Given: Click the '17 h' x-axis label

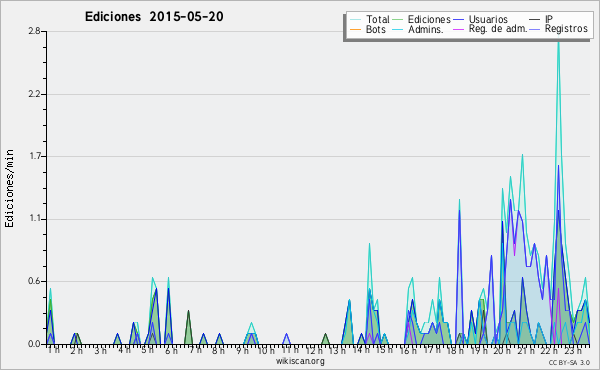Looking at the screenshot, I should pyautogui.click(x=432, y=350).
